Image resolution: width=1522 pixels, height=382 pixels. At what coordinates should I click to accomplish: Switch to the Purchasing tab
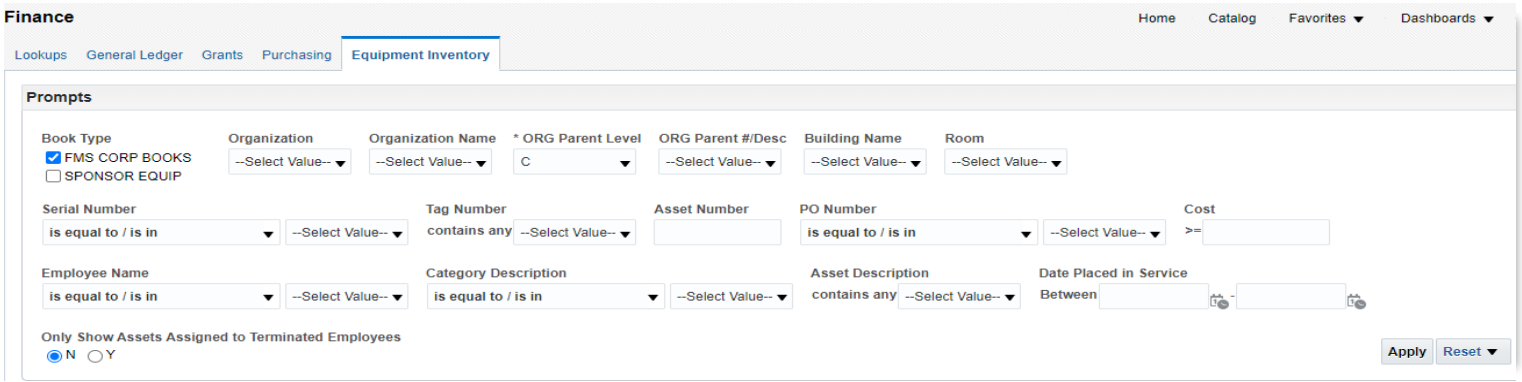point(297,55)
